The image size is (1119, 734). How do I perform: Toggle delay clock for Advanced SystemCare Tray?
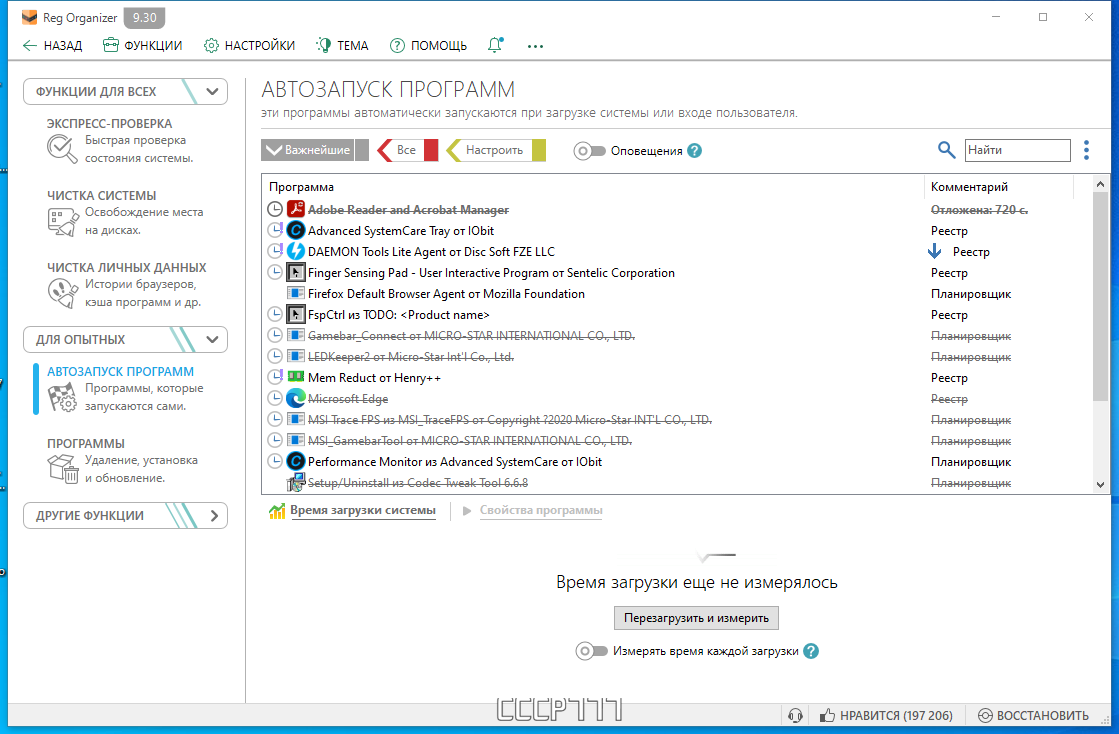tap(275, 230)
